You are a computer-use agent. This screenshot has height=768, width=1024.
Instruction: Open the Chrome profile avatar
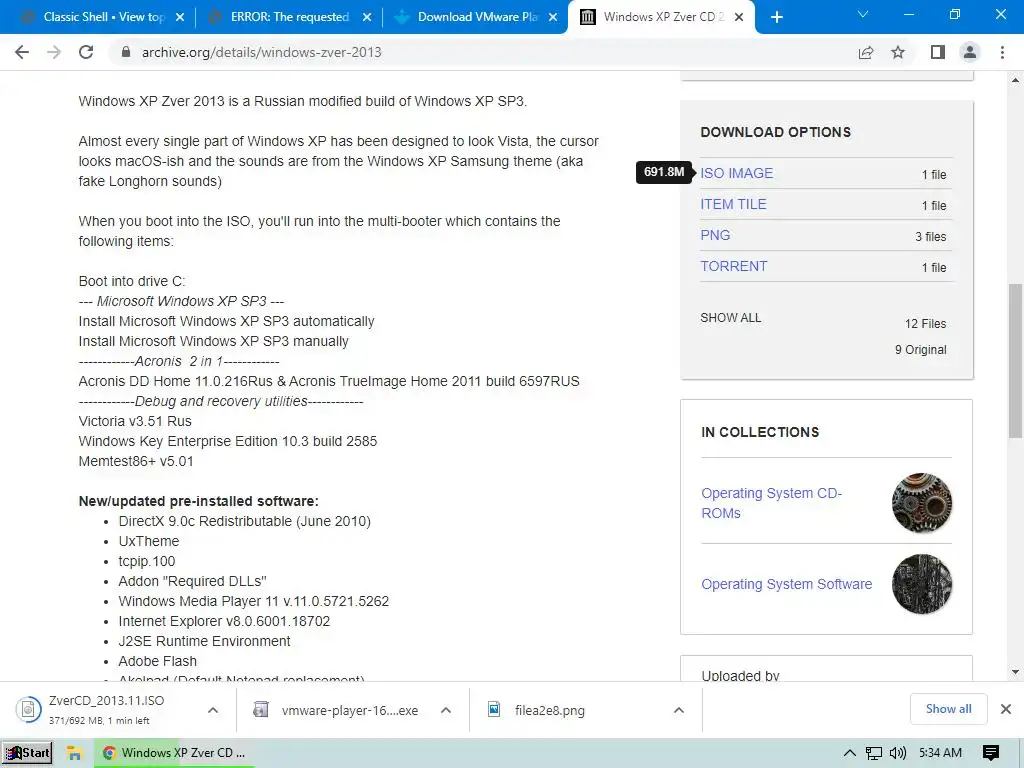tap(970, 52)
